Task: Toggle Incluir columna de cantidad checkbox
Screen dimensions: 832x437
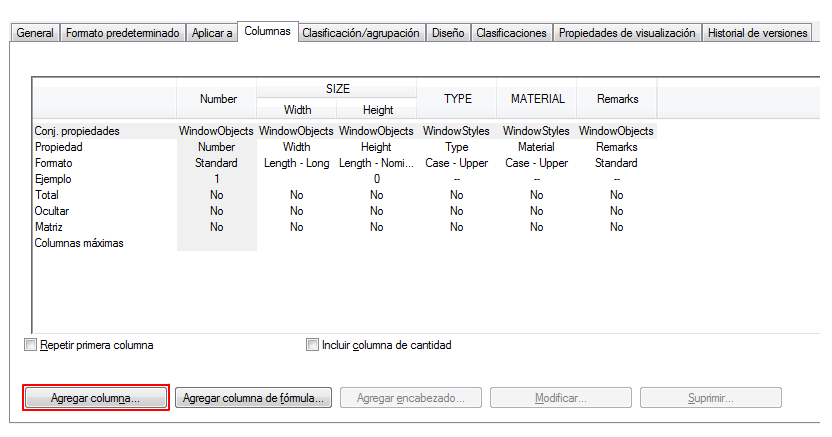Action: point(312,346)
